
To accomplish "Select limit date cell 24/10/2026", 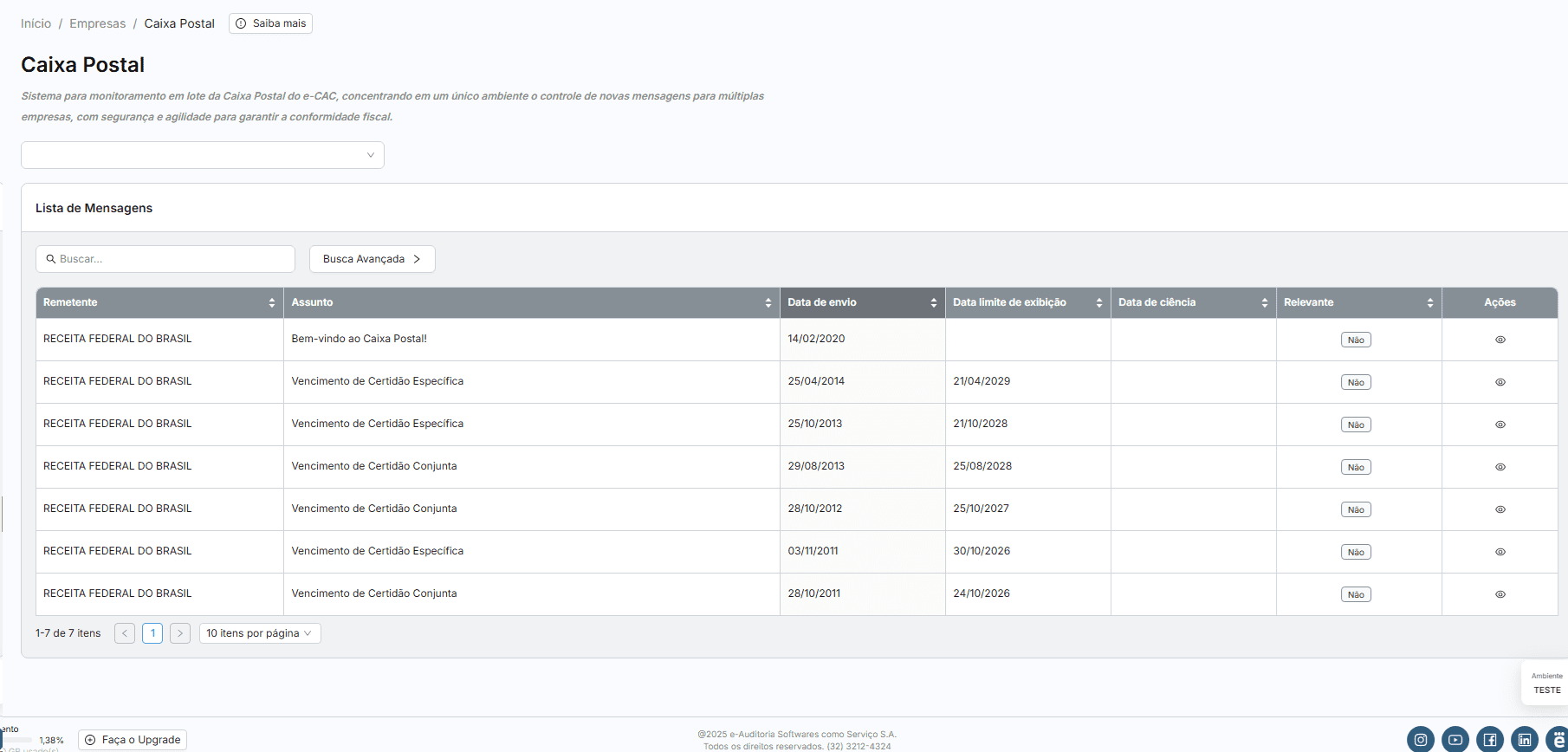I will coord(1028,593).
